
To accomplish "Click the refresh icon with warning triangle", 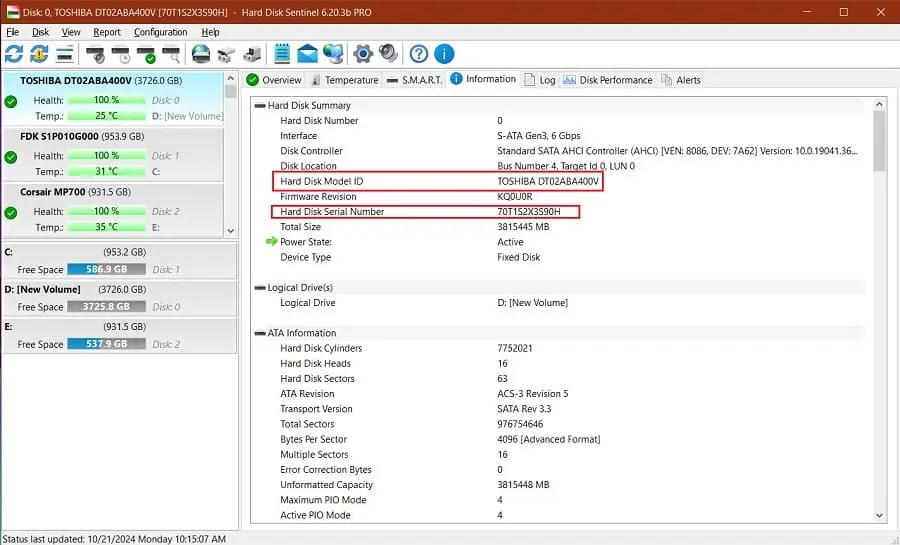I will (x=39, y=54).
